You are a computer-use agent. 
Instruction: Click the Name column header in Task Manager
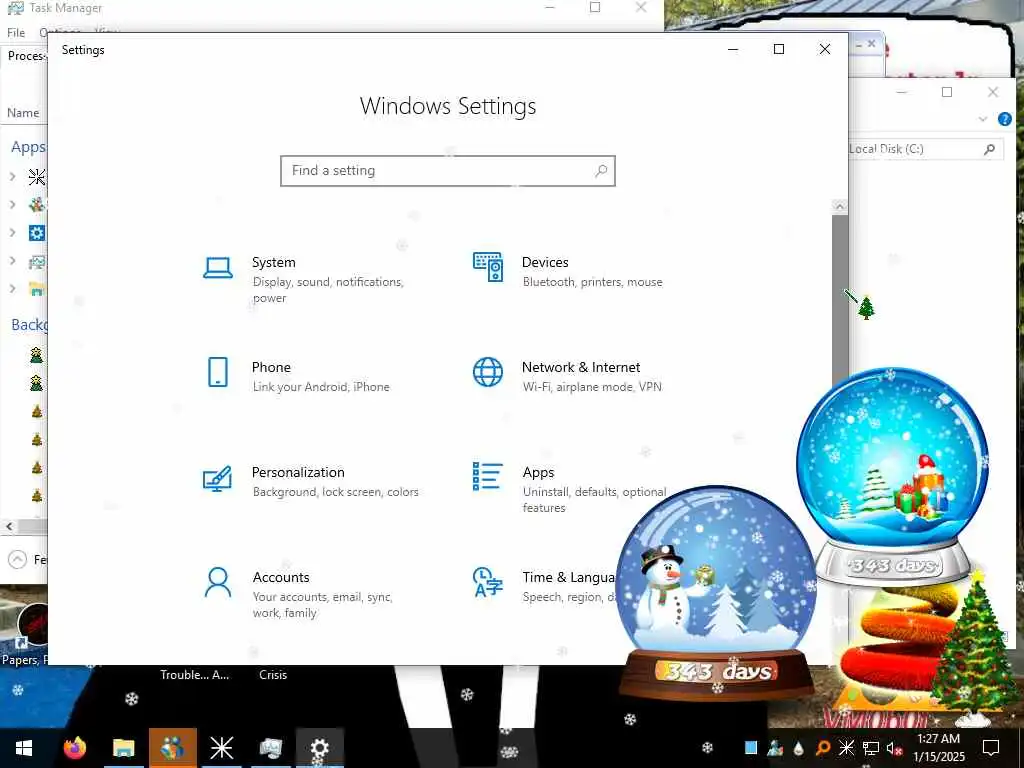pos(23,112)
